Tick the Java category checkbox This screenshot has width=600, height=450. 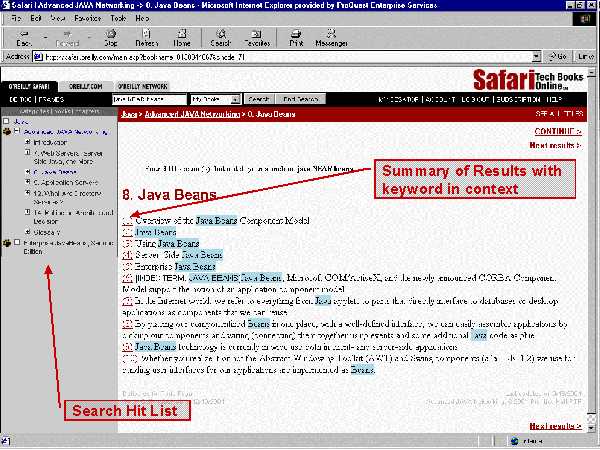pos(6,121)
